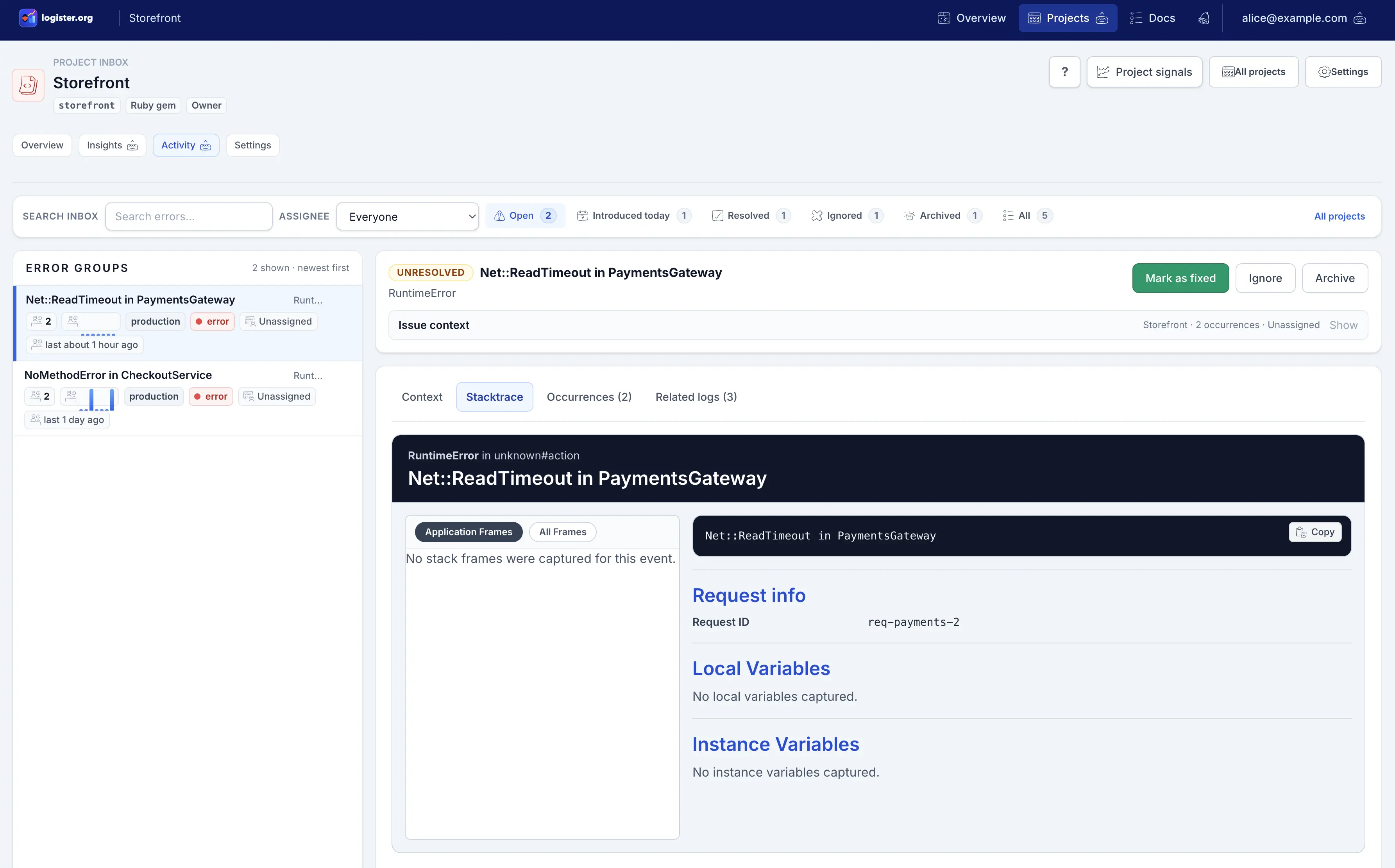Screen dimensions: 1395x868
Task: Click the Resolved checkmark icon
Action: coord(717,215)
